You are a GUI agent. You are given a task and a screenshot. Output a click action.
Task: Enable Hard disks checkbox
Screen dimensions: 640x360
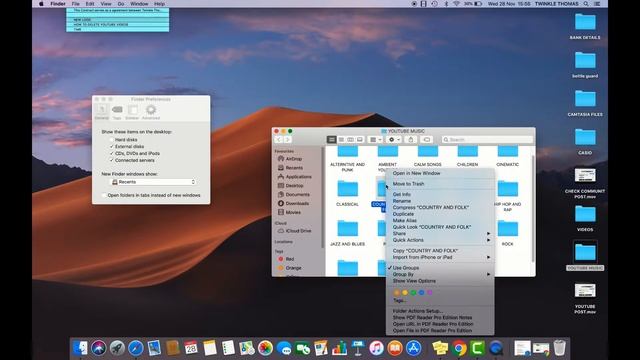111,140
